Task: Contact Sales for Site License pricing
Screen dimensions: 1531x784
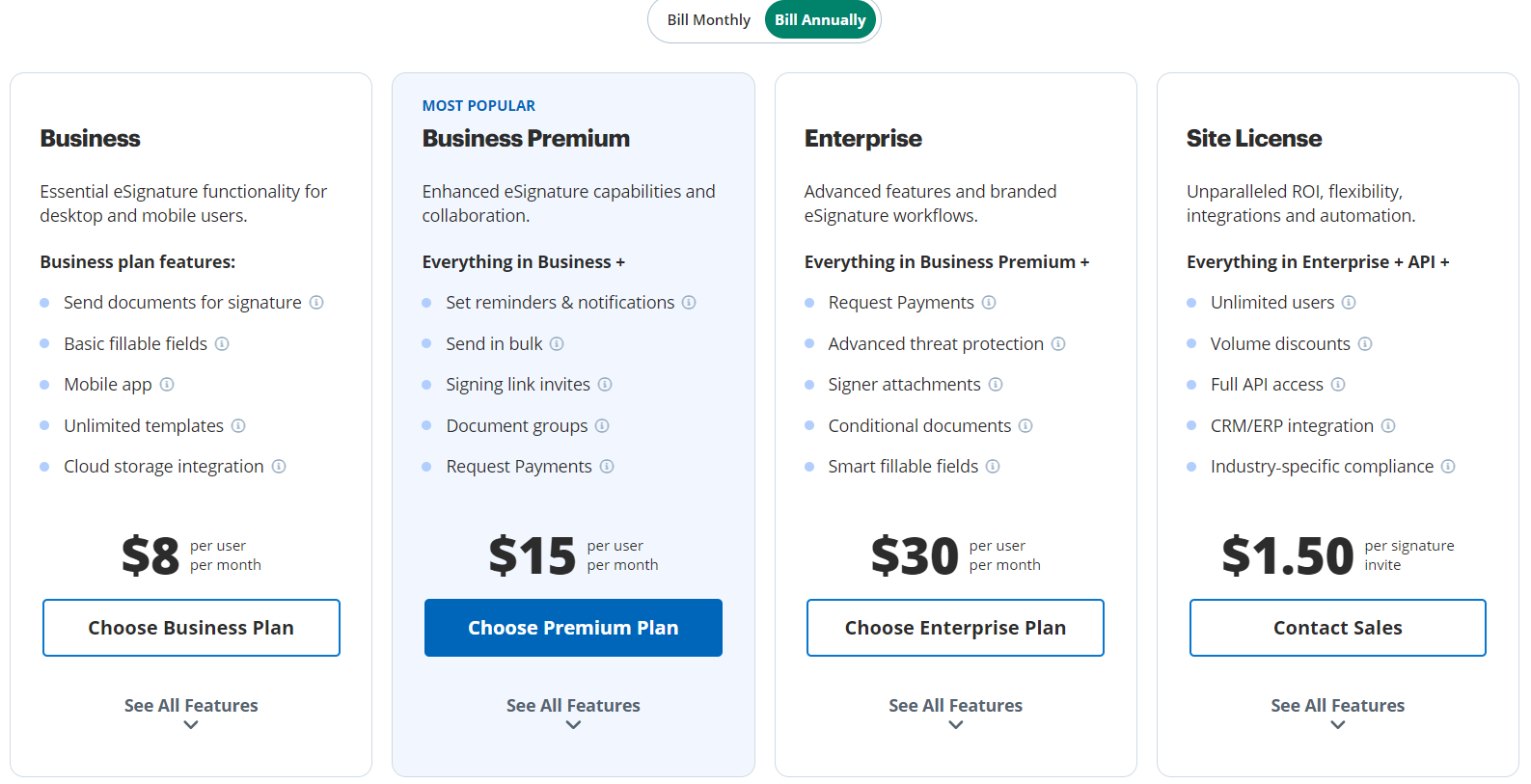Action: [x=1337, y=627]
